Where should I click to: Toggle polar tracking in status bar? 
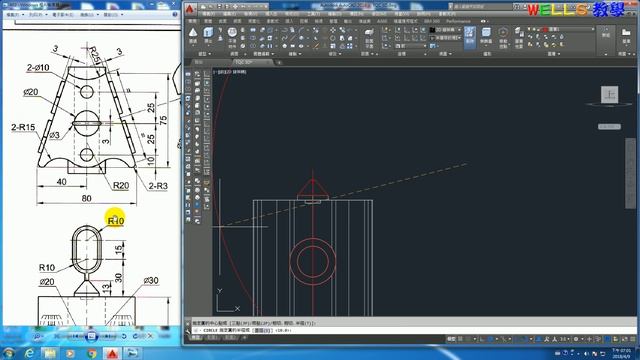[490, 339]
